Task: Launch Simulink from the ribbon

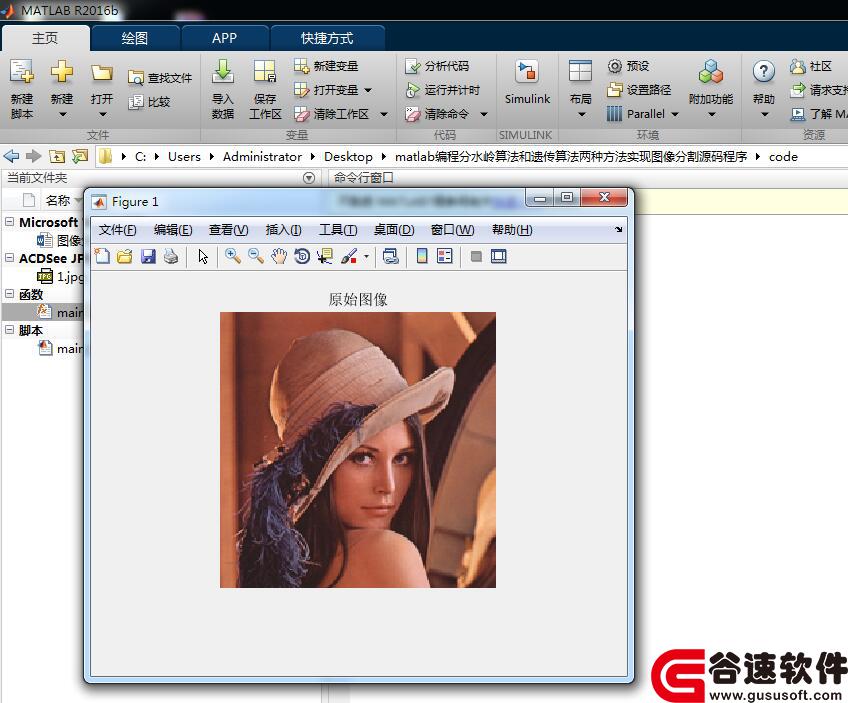Action: point(527,83)
